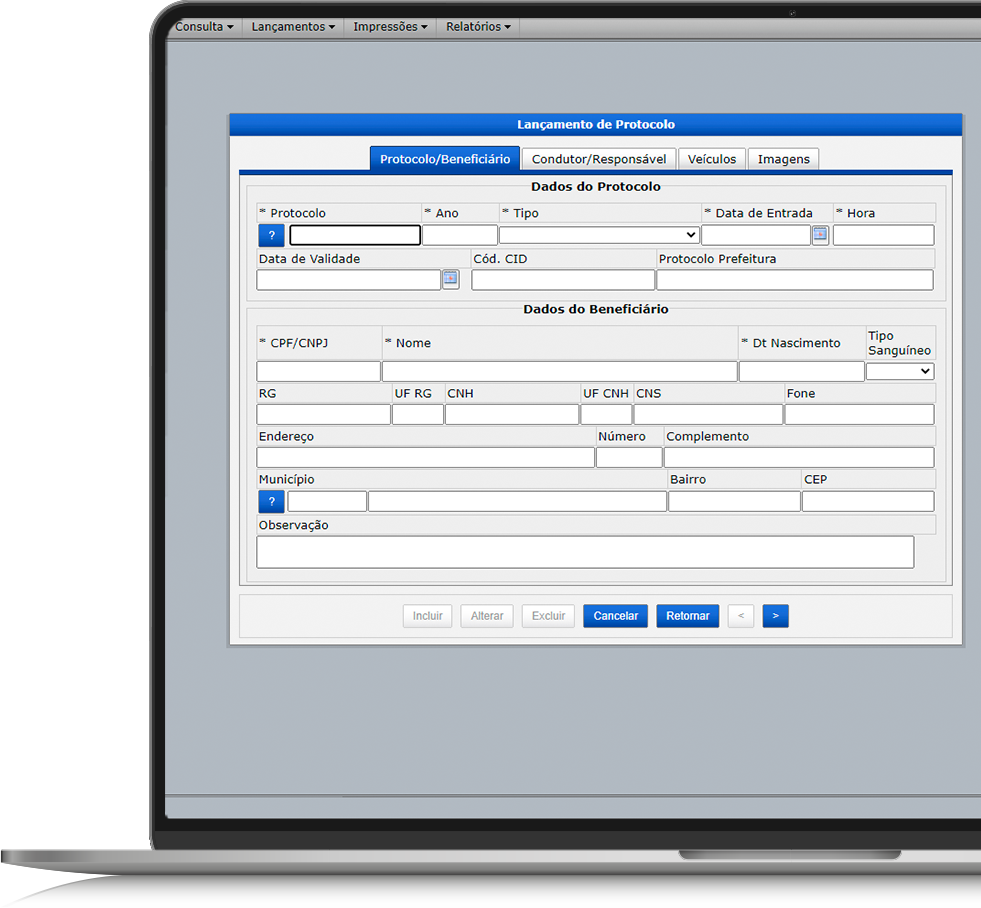Click the Município lookup question mark button

[272, 501]
